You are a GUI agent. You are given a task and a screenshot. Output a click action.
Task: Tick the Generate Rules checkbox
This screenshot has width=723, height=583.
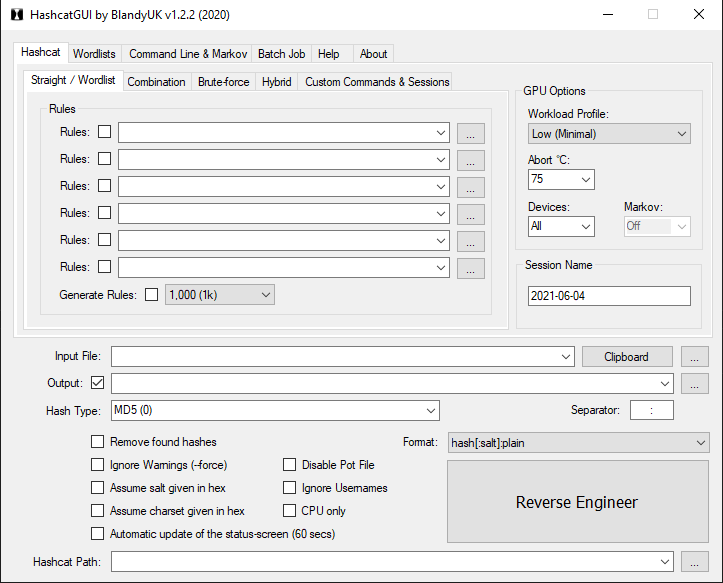tap(151, 295)
